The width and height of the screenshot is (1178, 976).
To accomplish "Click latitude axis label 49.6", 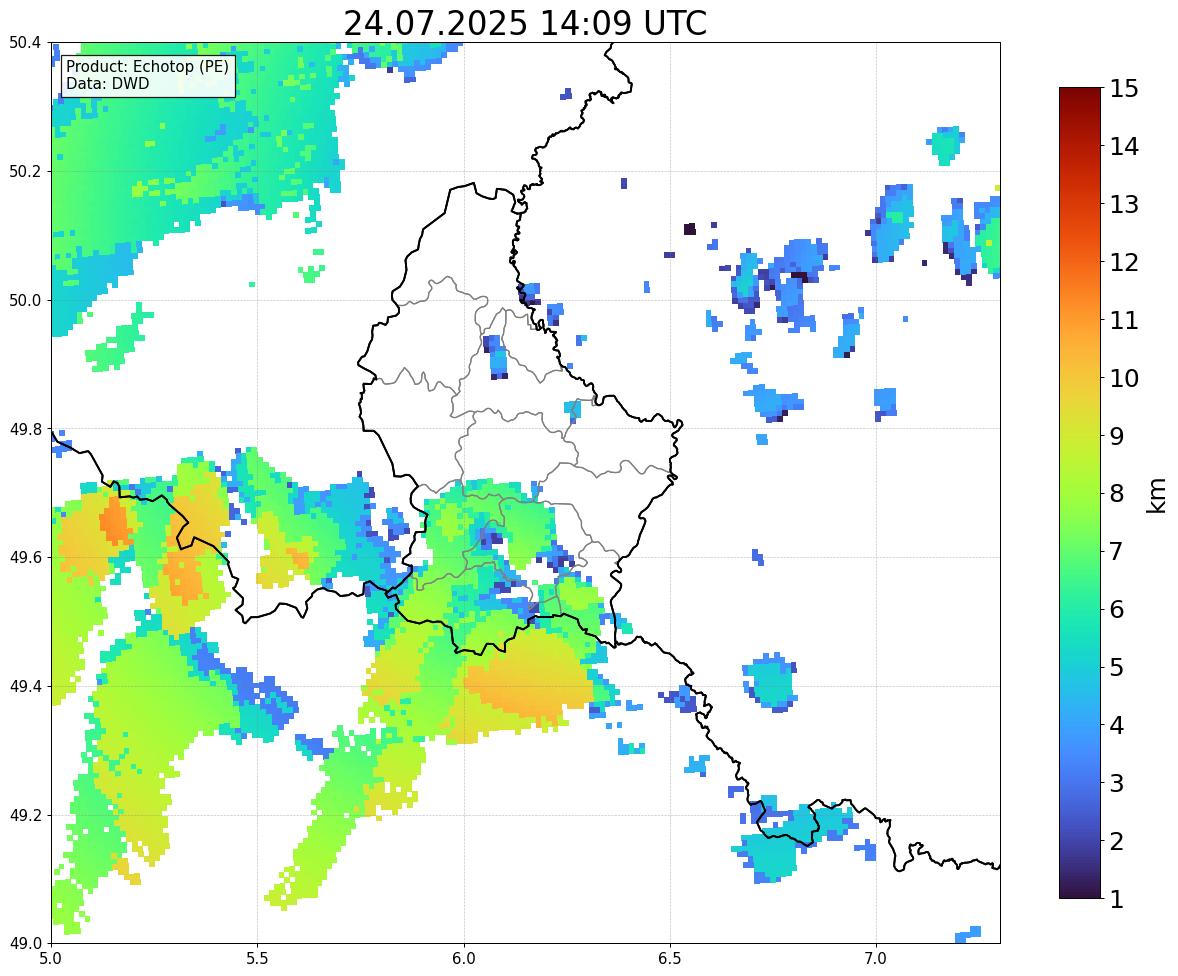I will (x=25, y=557).
